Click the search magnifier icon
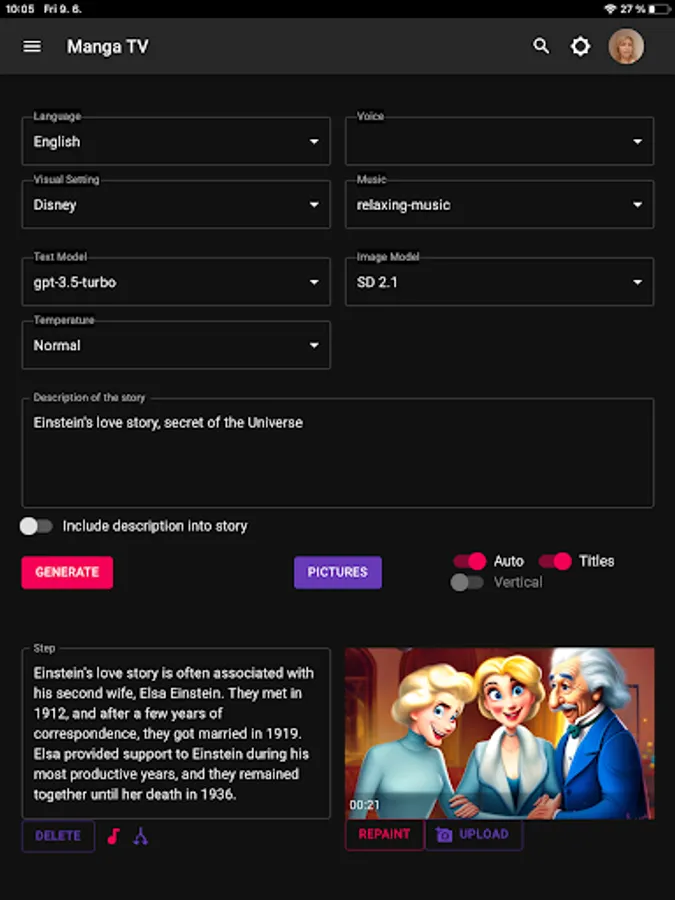This screenshot has width=675, height=900. [x=541, y=46]
